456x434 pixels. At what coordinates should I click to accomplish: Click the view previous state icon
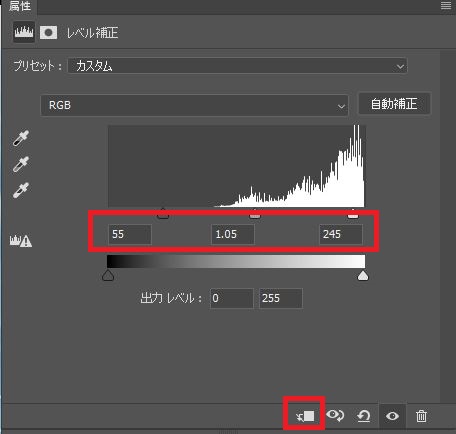click(x=335, y=416)
